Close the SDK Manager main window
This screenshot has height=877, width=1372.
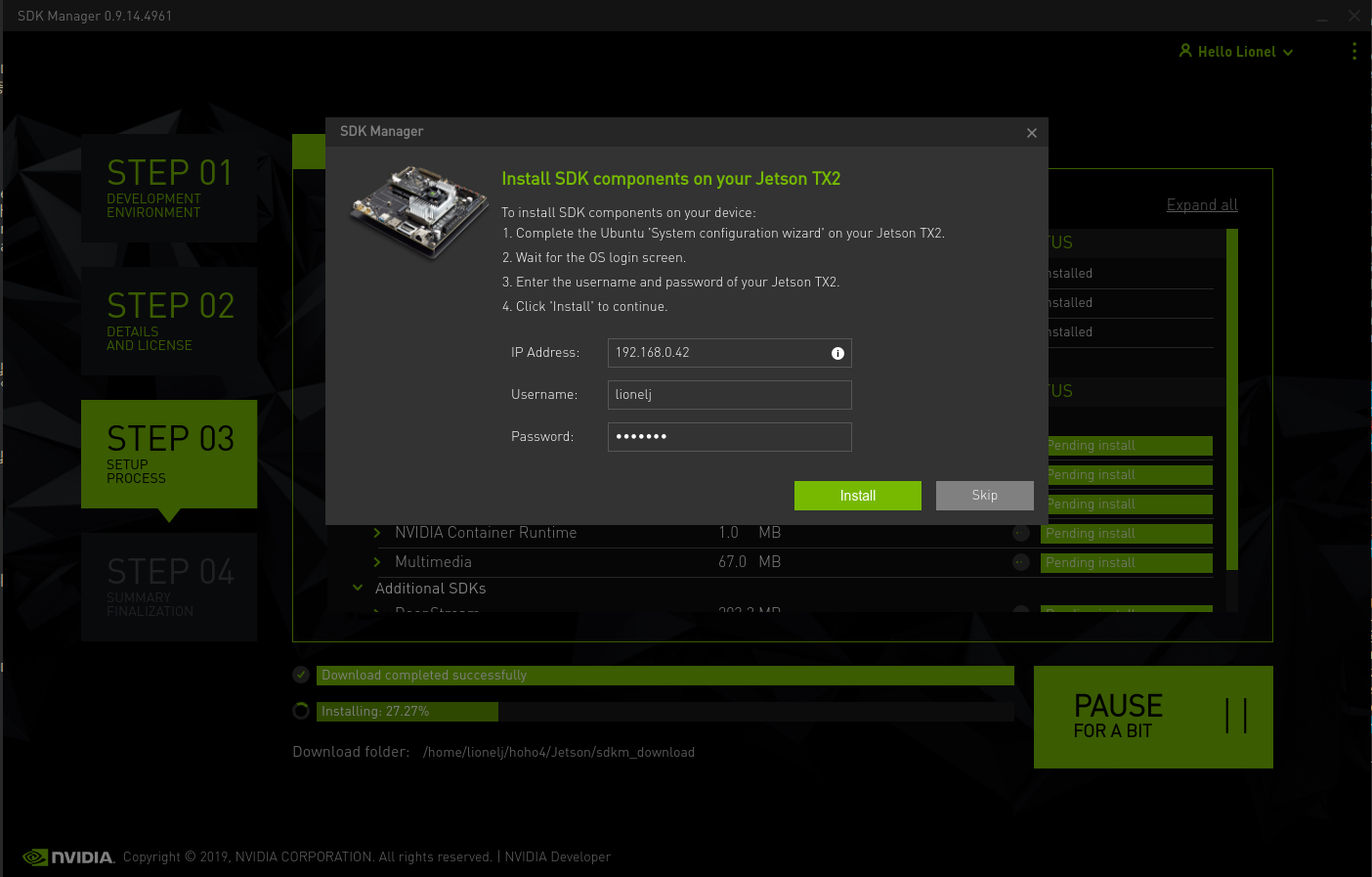1354,16
